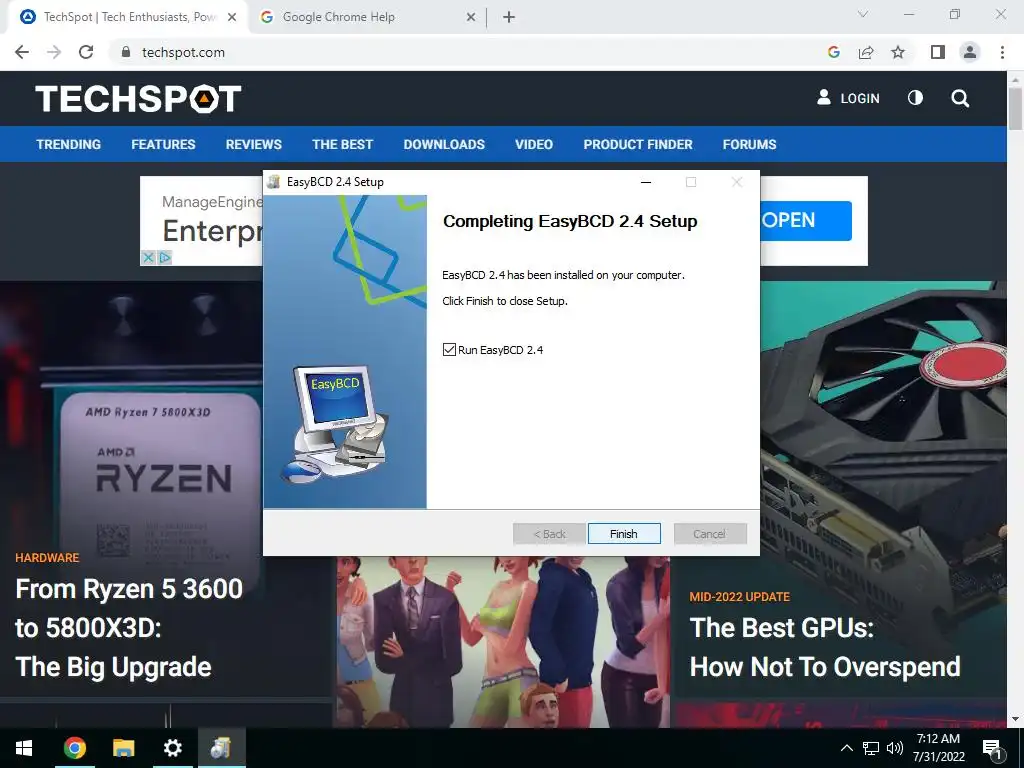Screen dimensions: 1024x768
Task: Click the OPEN button in the ad banner
Action: coord(806,221)
